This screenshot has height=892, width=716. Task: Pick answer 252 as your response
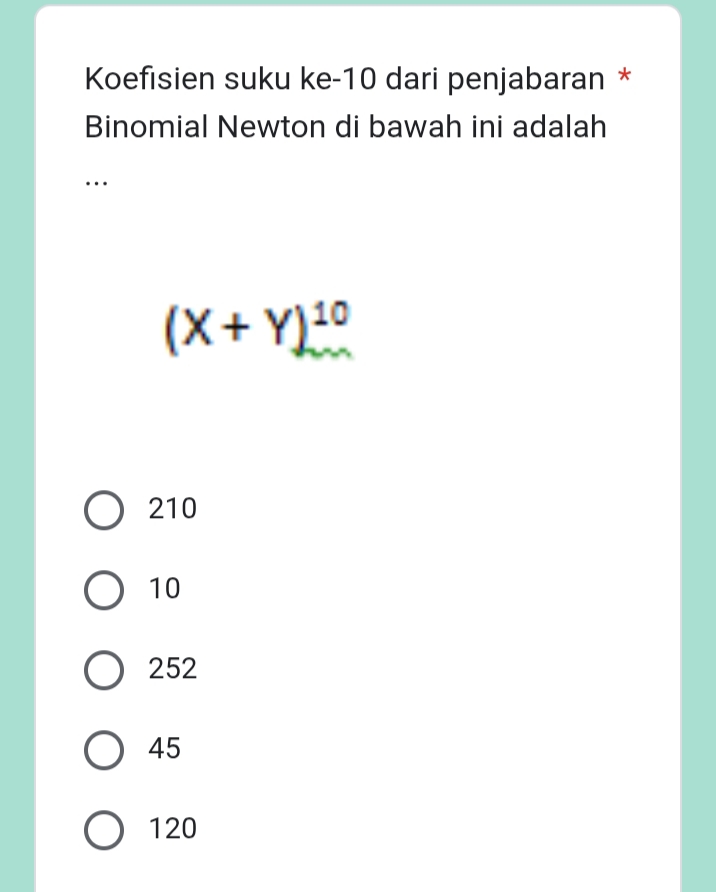pyautogui.click(x=103, y=669)
